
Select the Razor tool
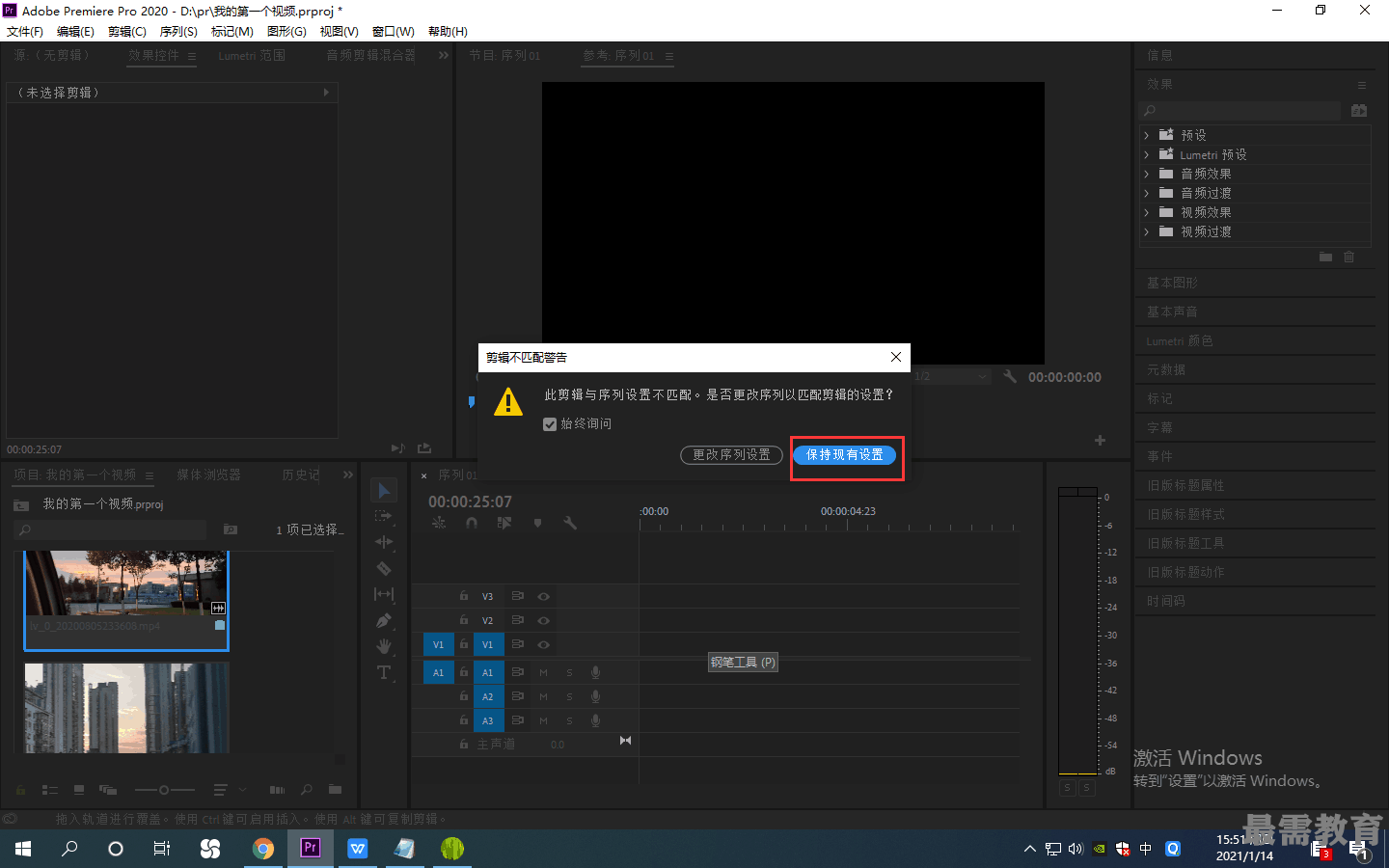click(x=384, y=568)
